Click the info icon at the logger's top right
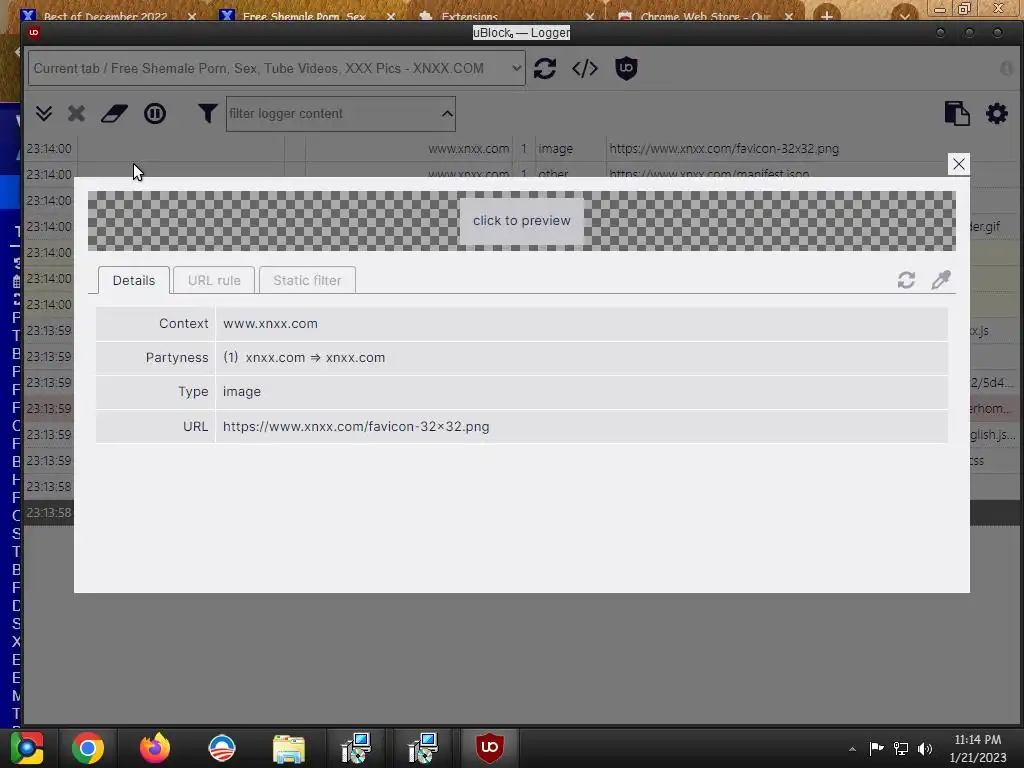Viewport: 1024px width, 768px height. coord(1006,69)
